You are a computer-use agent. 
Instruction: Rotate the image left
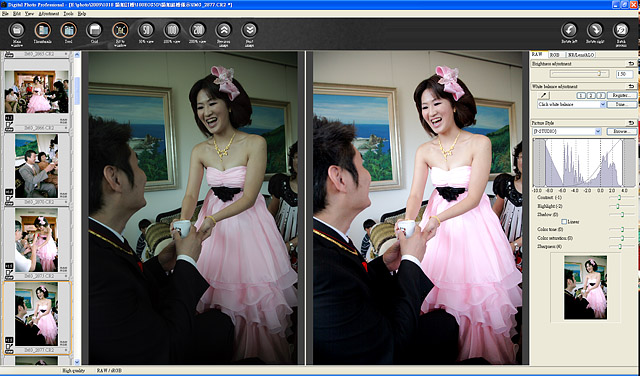click(x=569, y=31)
